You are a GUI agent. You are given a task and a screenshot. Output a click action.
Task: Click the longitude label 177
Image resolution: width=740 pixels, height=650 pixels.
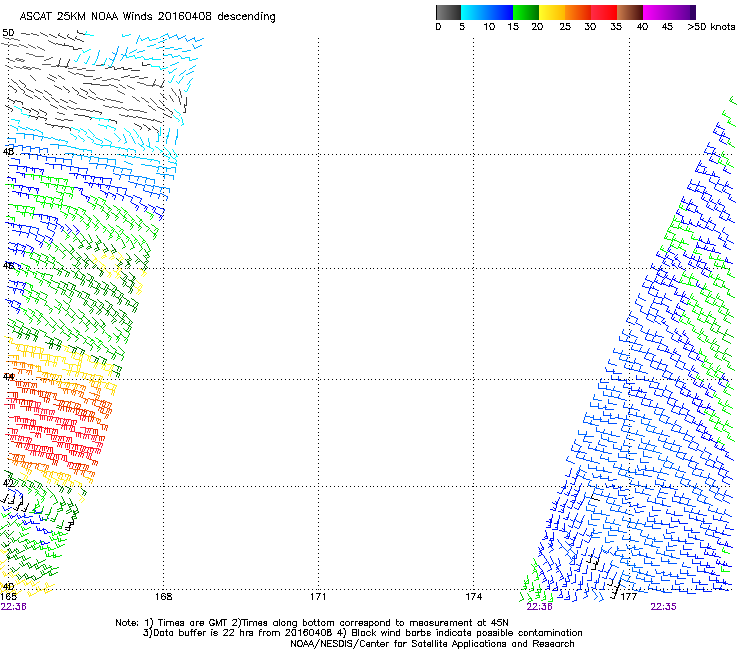tap(629, 597)
